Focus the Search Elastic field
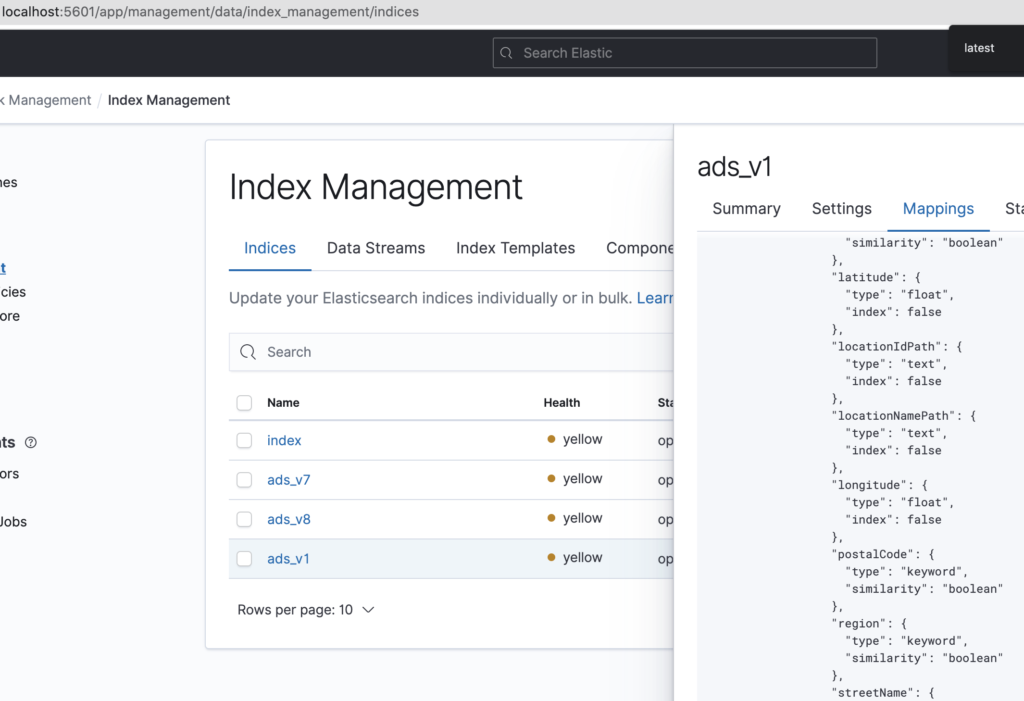Screen dimensions: 1024x701 coord(684,53)
